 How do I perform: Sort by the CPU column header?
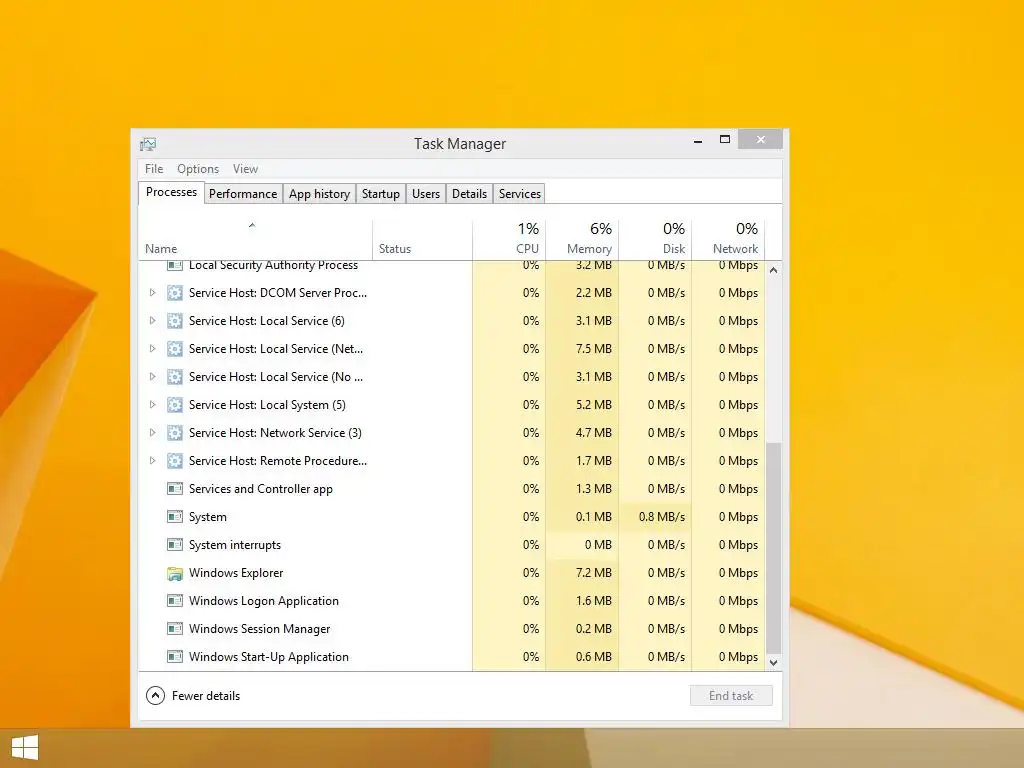point(509,240)
